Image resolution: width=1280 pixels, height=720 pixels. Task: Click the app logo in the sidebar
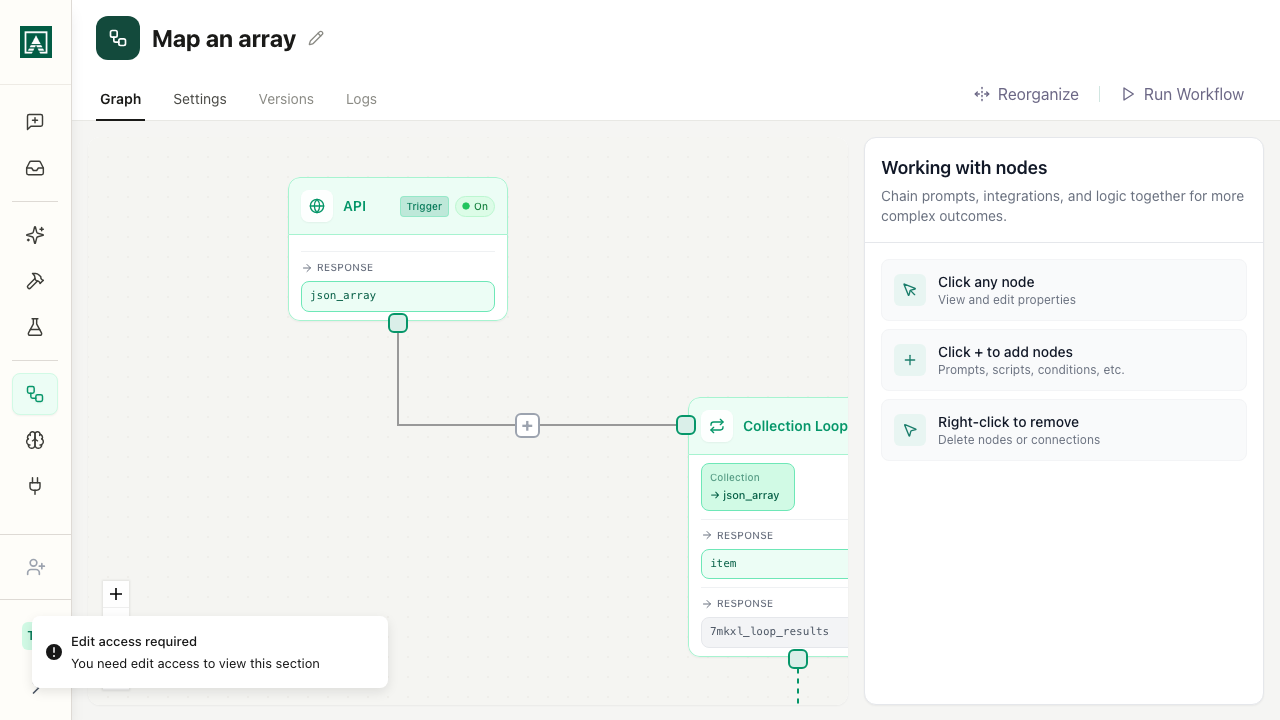[x=36, y=42]
